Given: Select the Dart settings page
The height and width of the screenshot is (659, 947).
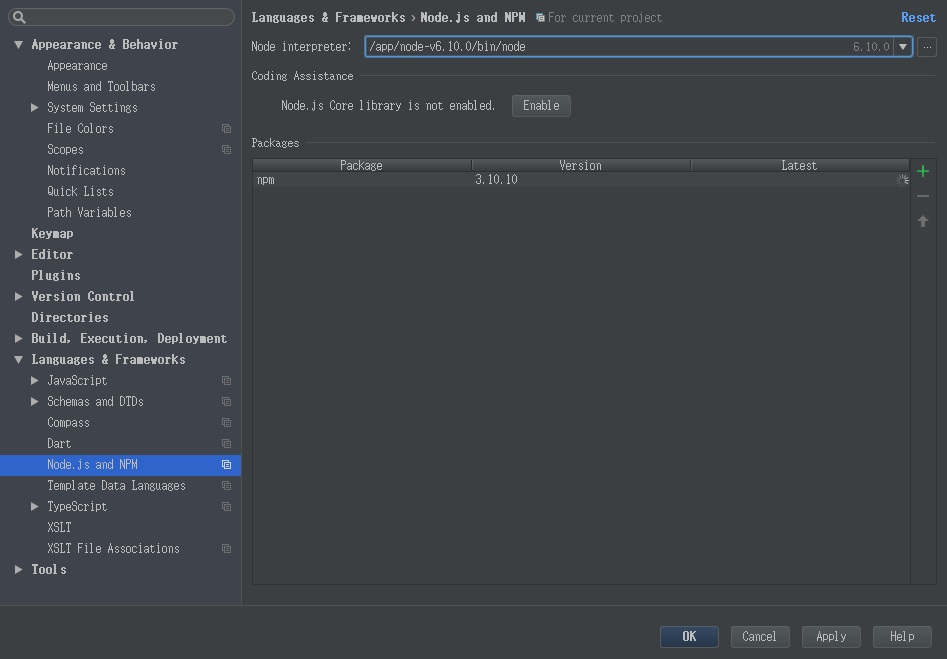Looking at the screenshot, I should coord(59,444).
